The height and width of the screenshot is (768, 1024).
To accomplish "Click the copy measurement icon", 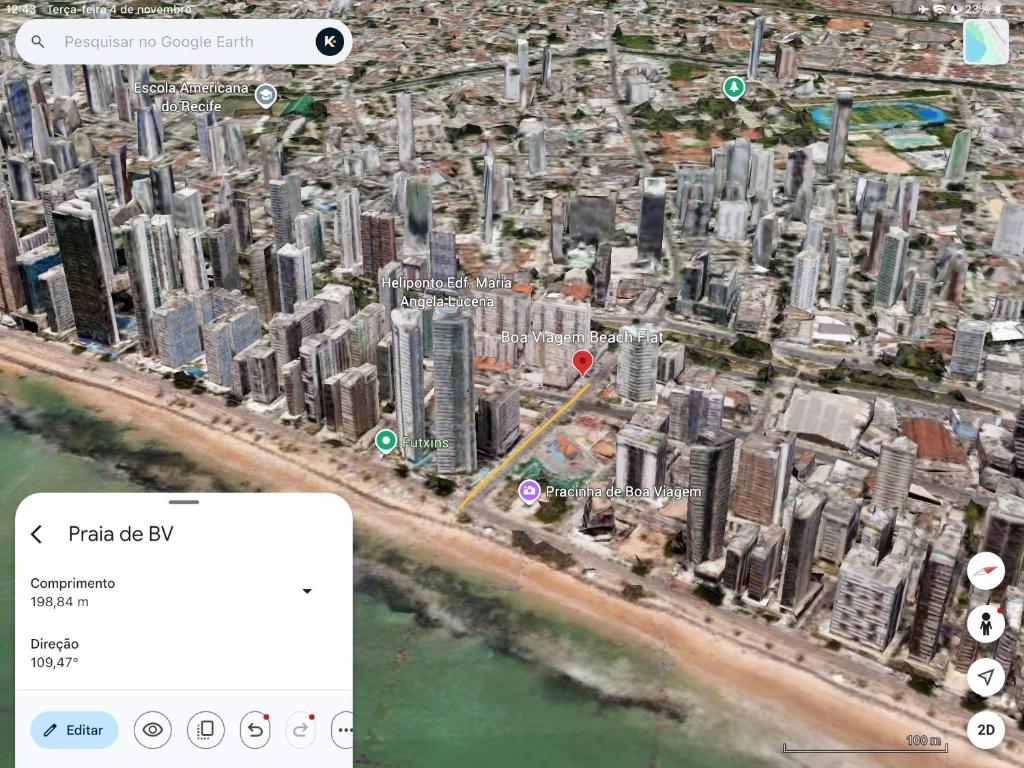I will pyautogui.click(x=204, y=730).
